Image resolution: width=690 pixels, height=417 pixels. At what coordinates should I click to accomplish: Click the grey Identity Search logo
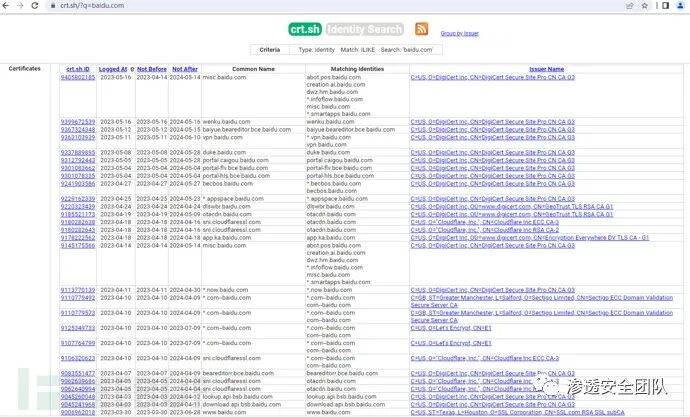coord(365,29)
